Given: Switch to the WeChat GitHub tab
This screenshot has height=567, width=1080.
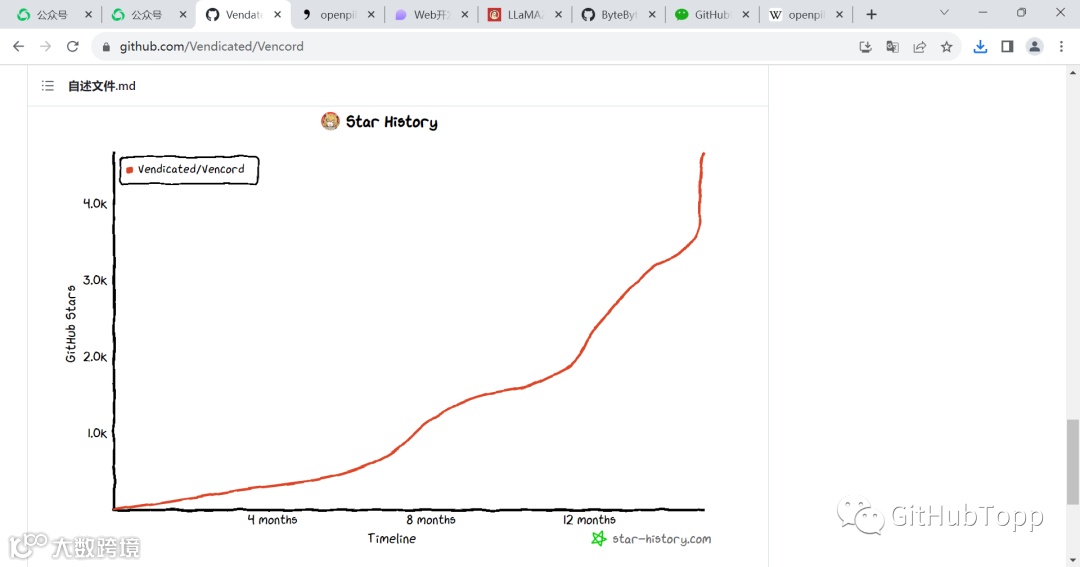Looking at the screenshot, I should [x=712, y=14].
